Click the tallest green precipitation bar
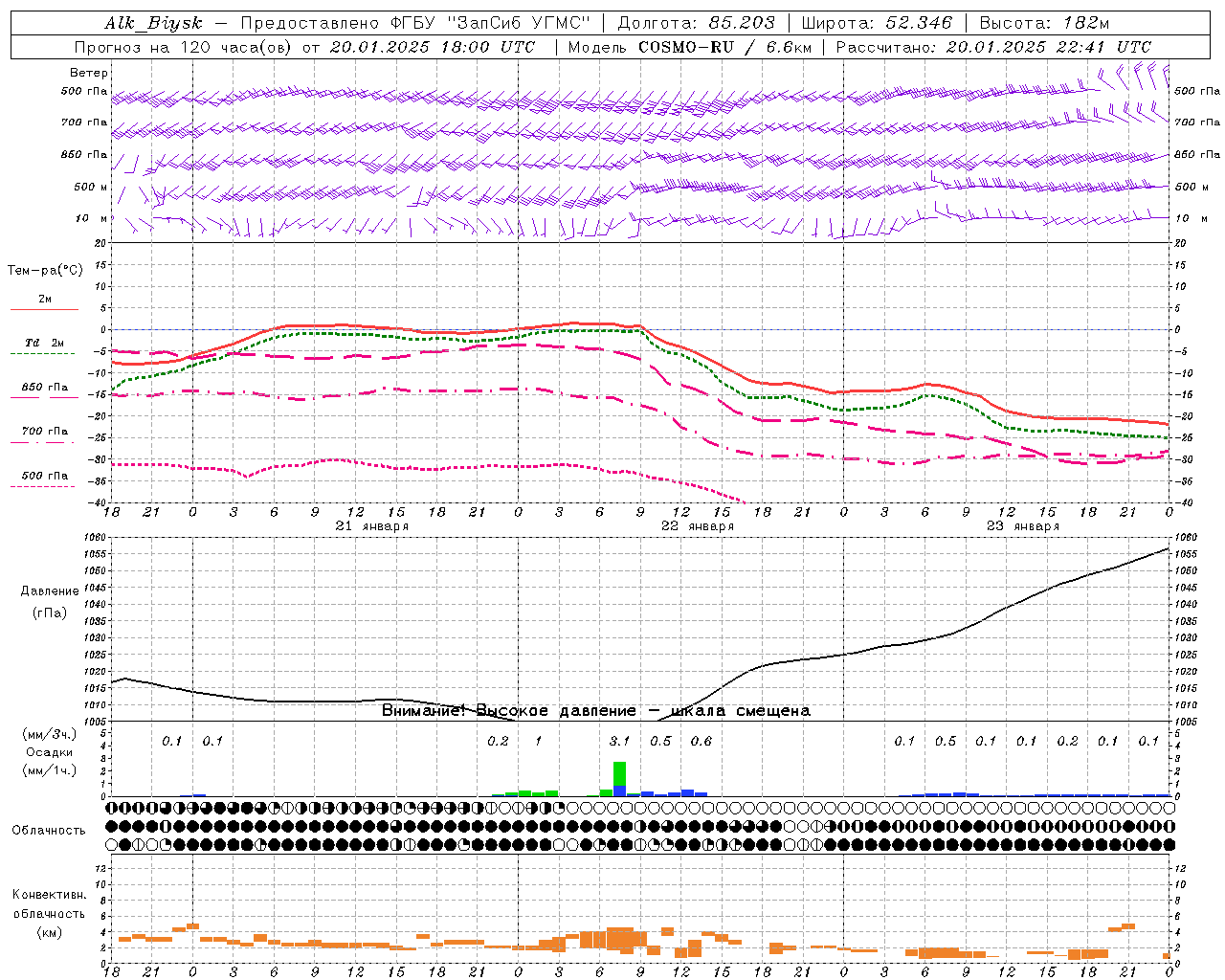This screenshot has width=1225, height=980. (619, 773)
